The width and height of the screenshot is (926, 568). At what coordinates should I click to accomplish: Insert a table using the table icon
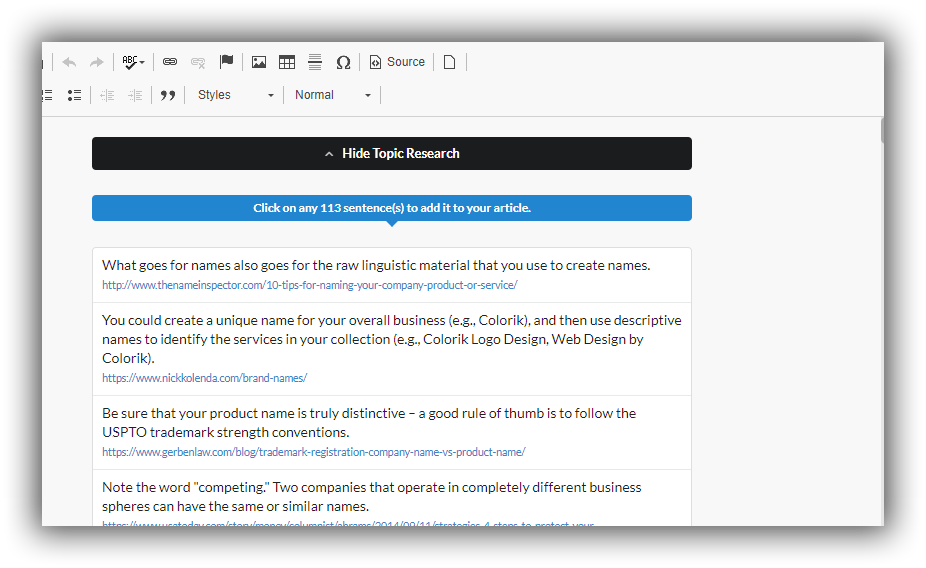click(287, 62)
